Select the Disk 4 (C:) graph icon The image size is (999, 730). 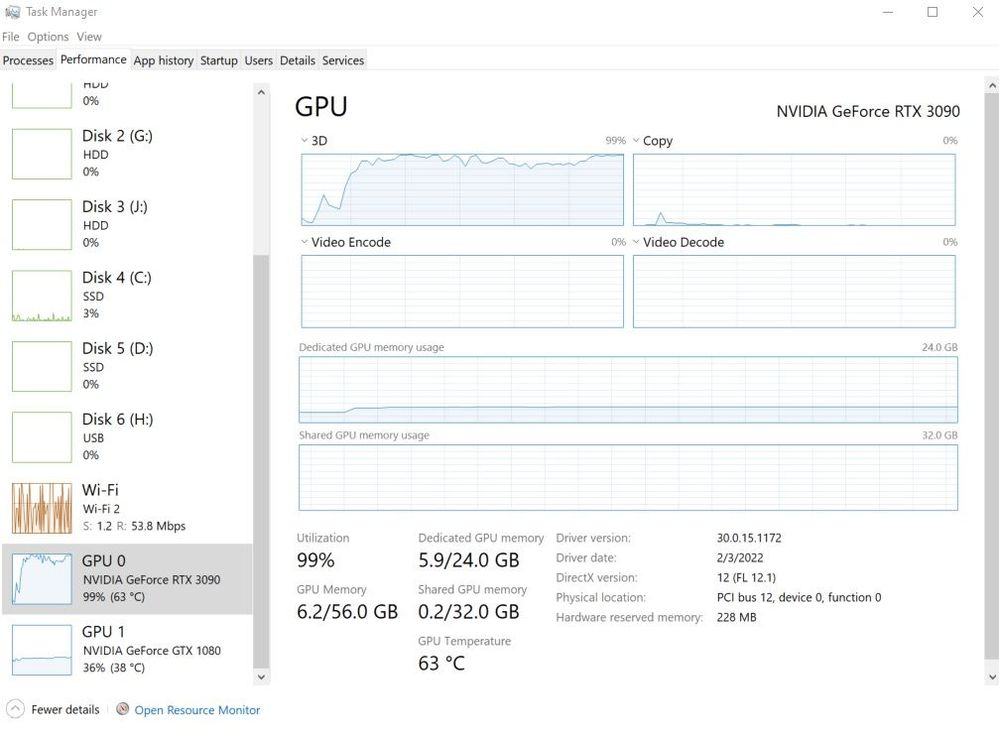click(x=42, y=295)
